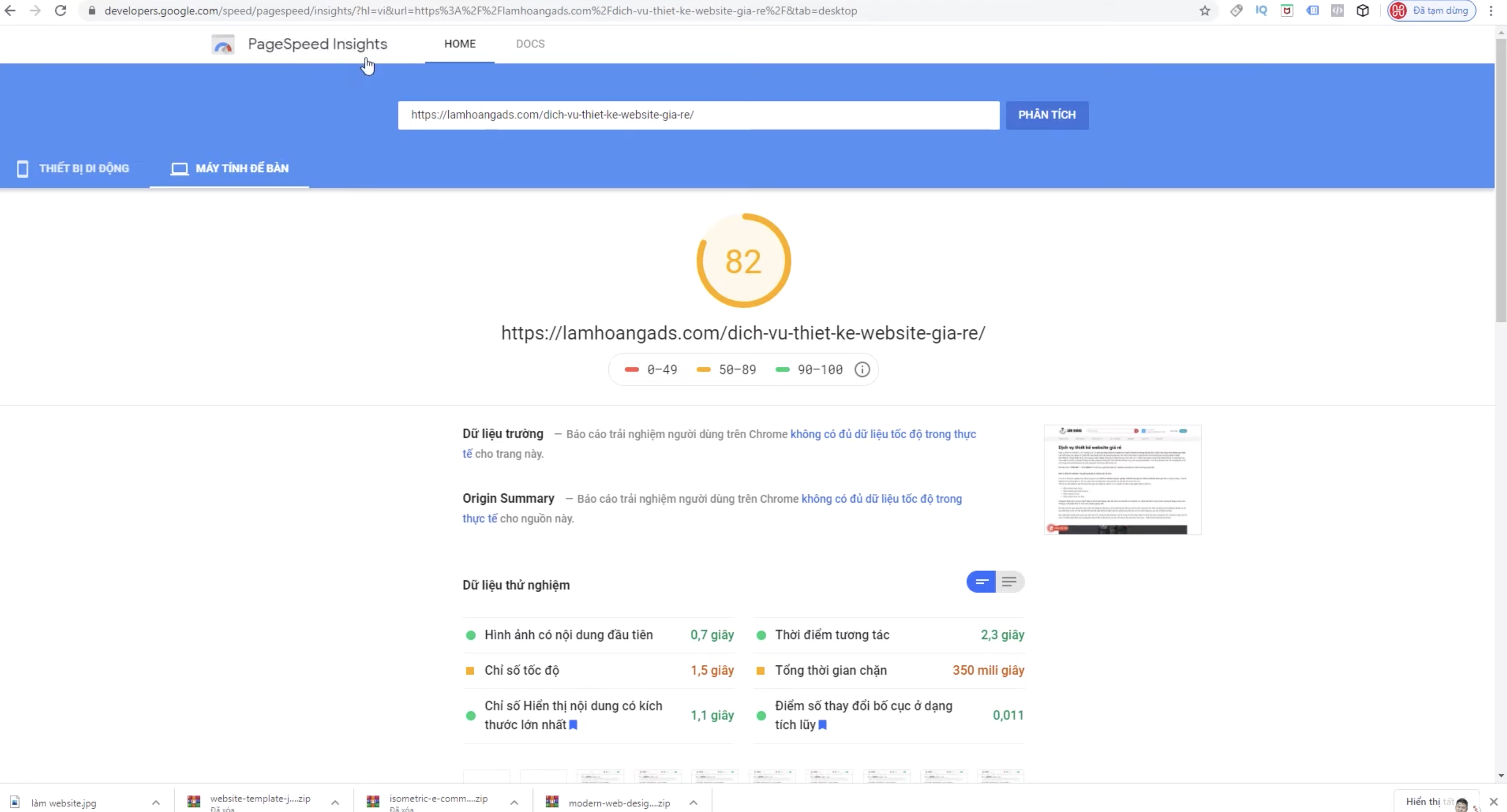Screen dimensions: 1507x812
Task: Open the blue tag assistant extension icon
Action: click(x=1312, y=11)
